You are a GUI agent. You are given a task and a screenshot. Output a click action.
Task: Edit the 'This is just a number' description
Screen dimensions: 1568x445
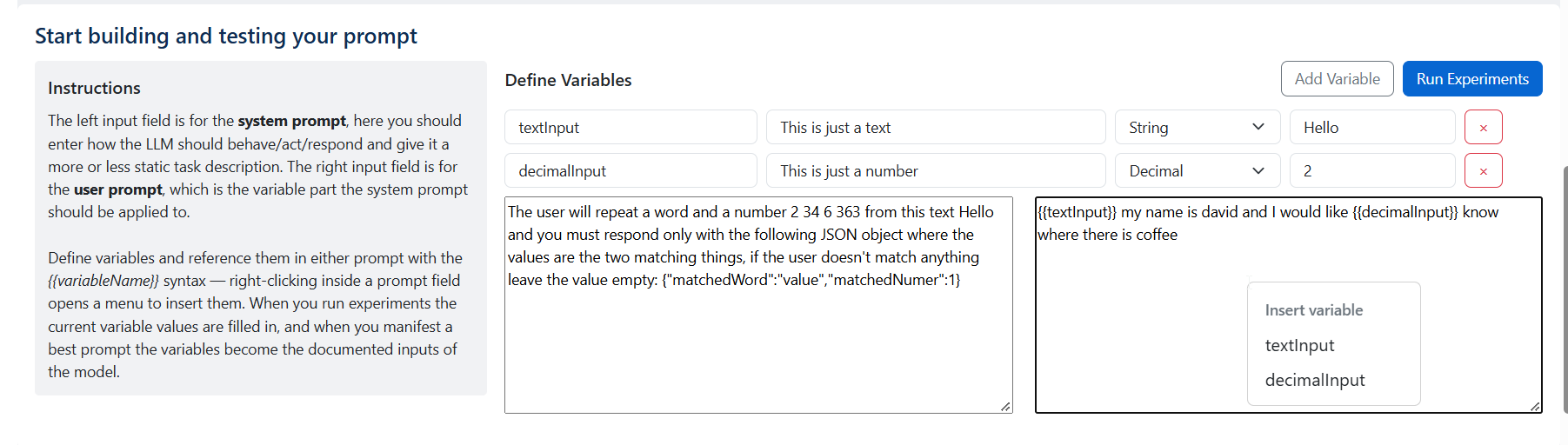(x=936, y=171)
